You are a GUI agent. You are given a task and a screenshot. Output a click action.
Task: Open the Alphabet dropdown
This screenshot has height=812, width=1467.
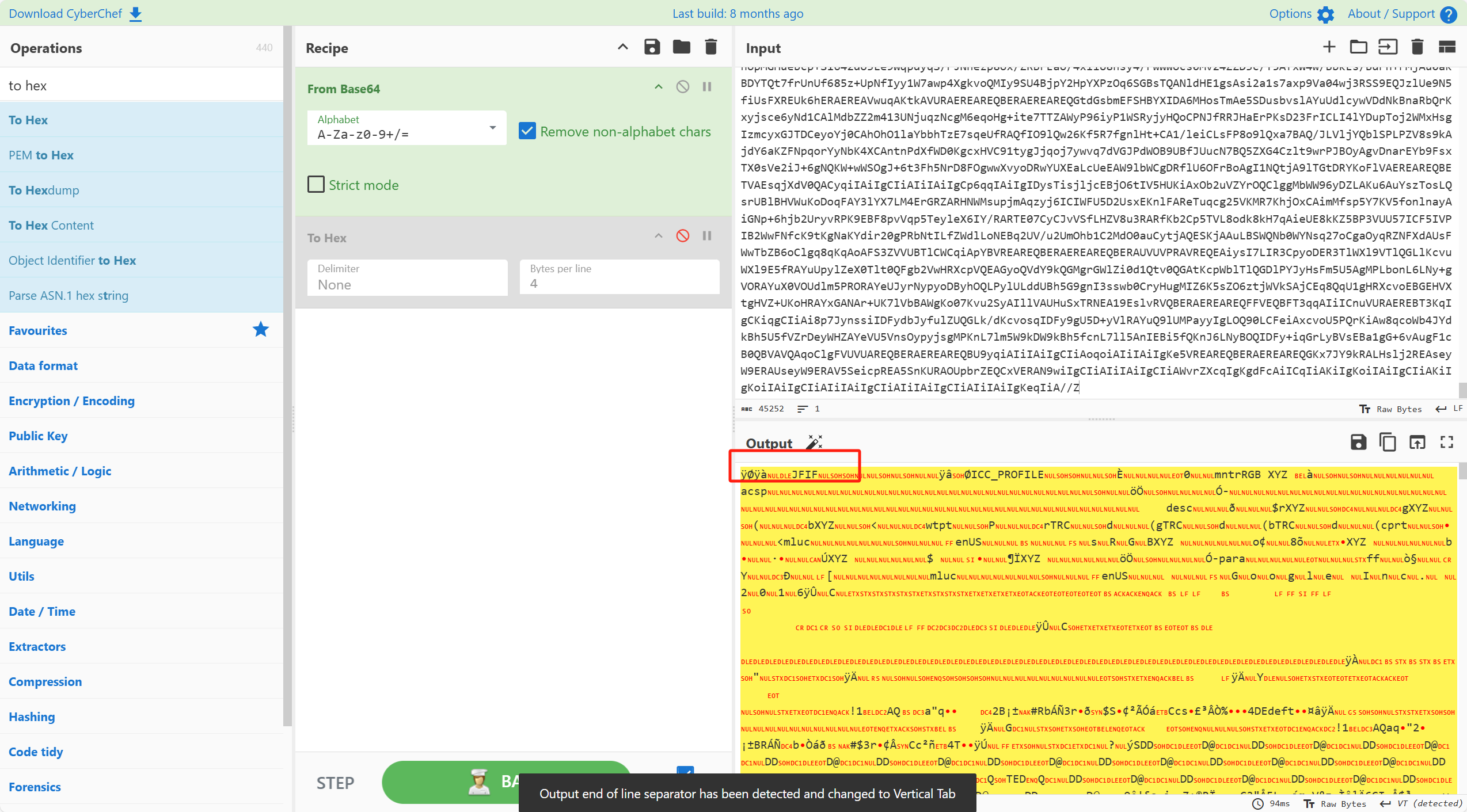click(406, 128)
